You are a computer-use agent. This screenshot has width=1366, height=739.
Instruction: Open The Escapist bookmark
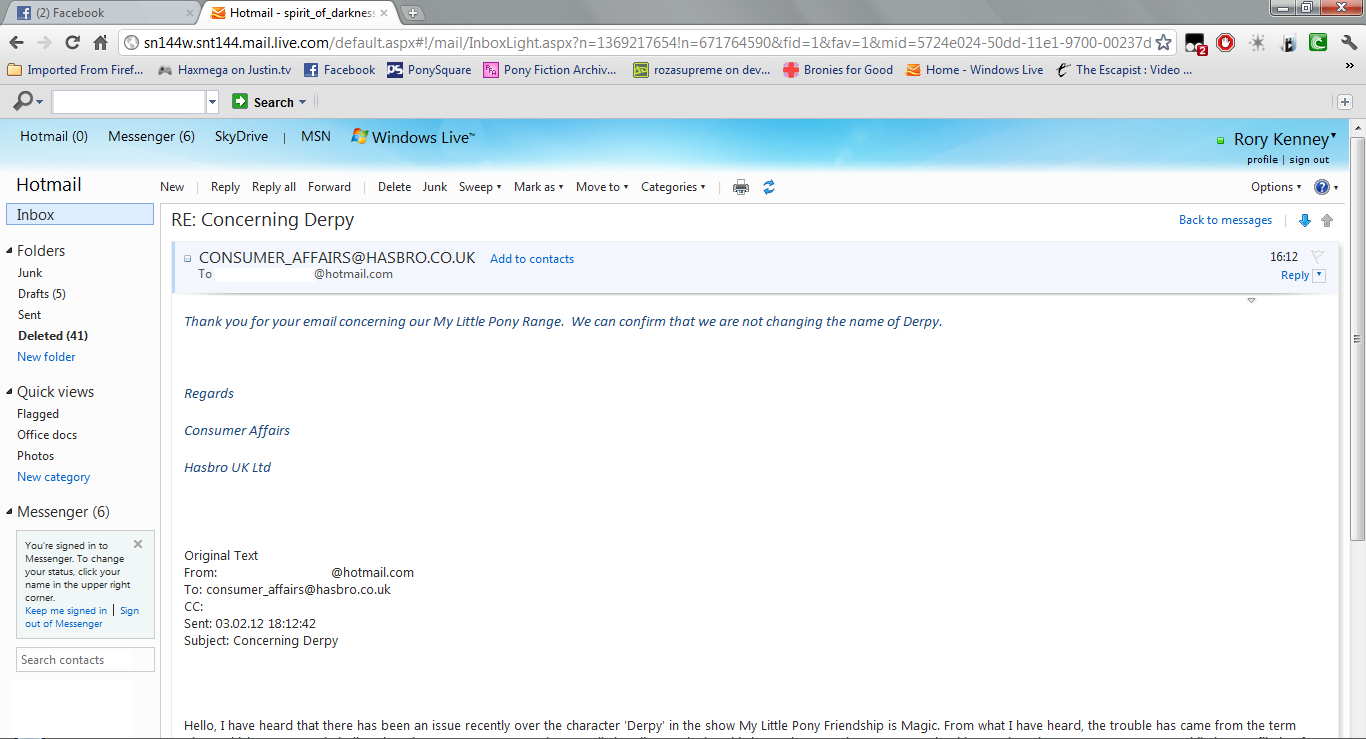point(1125,70)
